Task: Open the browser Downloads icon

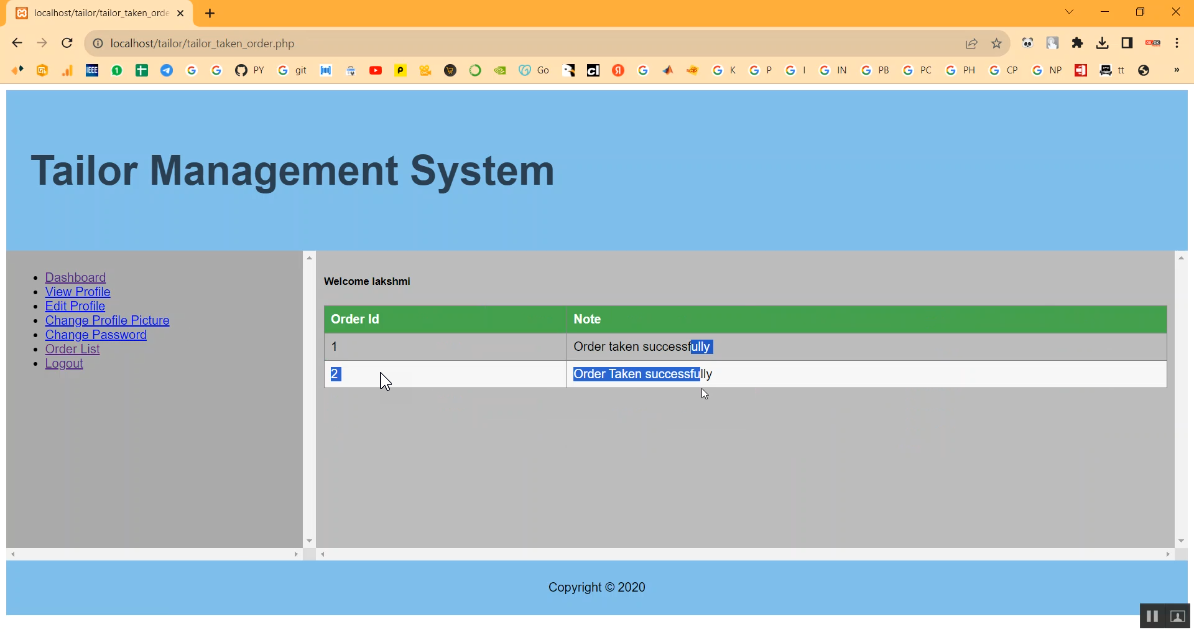Action: click(1102, 43)
